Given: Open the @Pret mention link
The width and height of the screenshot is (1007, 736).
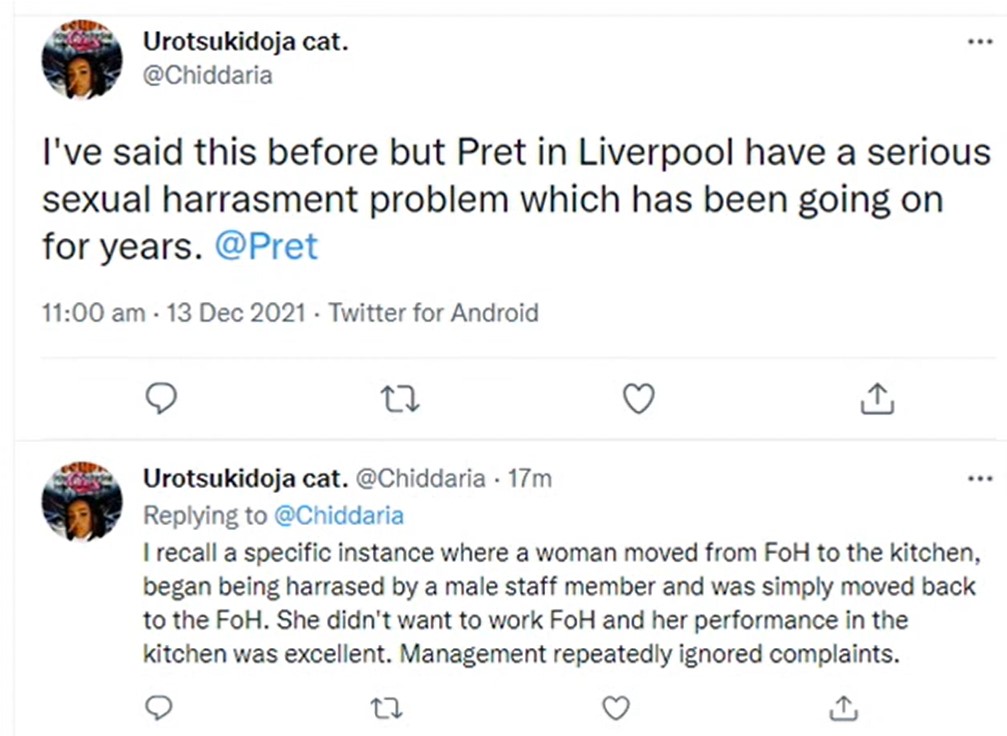Looking at the screenshot, I should click(268, 246).
